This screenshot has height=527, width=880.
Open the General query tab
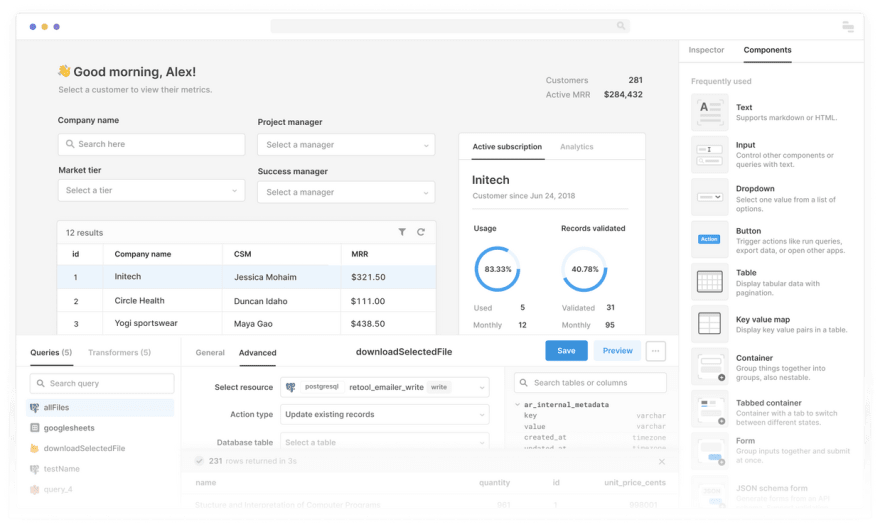click(x=210, y=352)
